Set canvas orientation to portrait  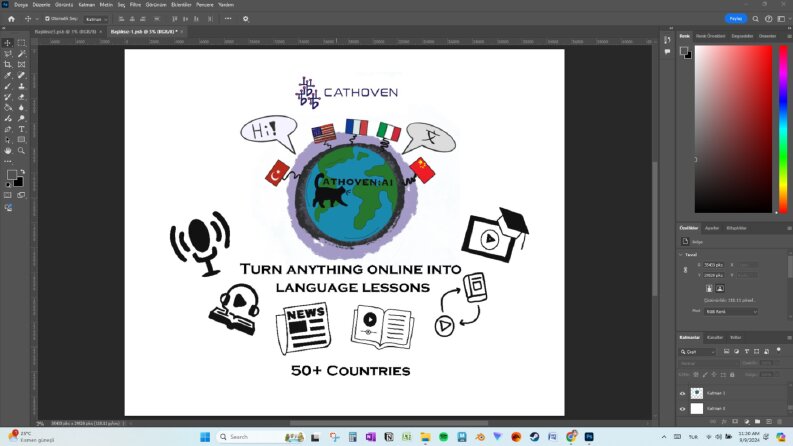[709, 288]
